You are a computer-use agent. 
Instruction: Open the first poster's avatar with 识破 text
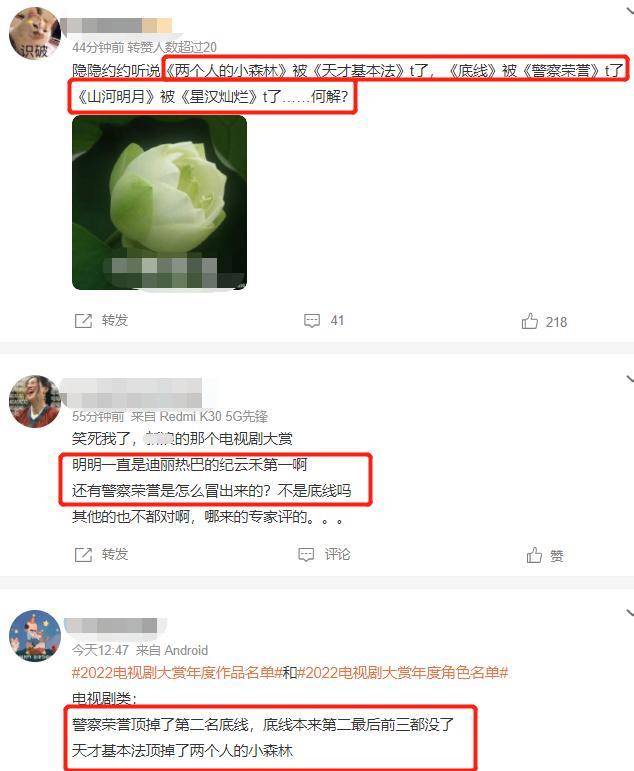coord(34,33)
